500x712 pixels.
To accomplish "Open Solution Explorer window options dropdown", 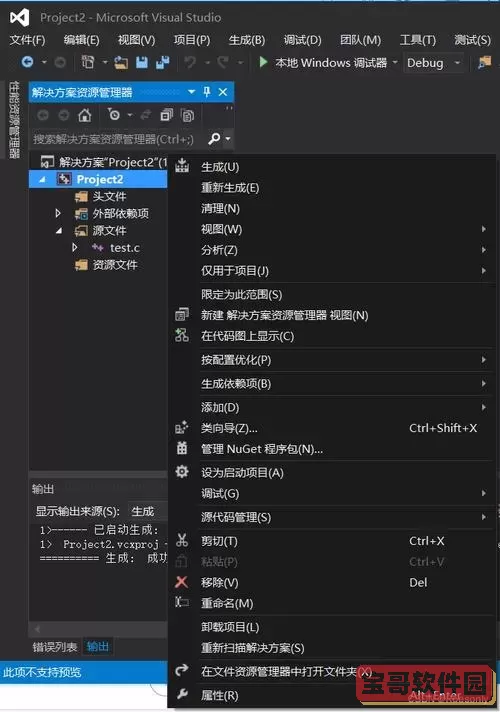I will click(x=192, y=92).
